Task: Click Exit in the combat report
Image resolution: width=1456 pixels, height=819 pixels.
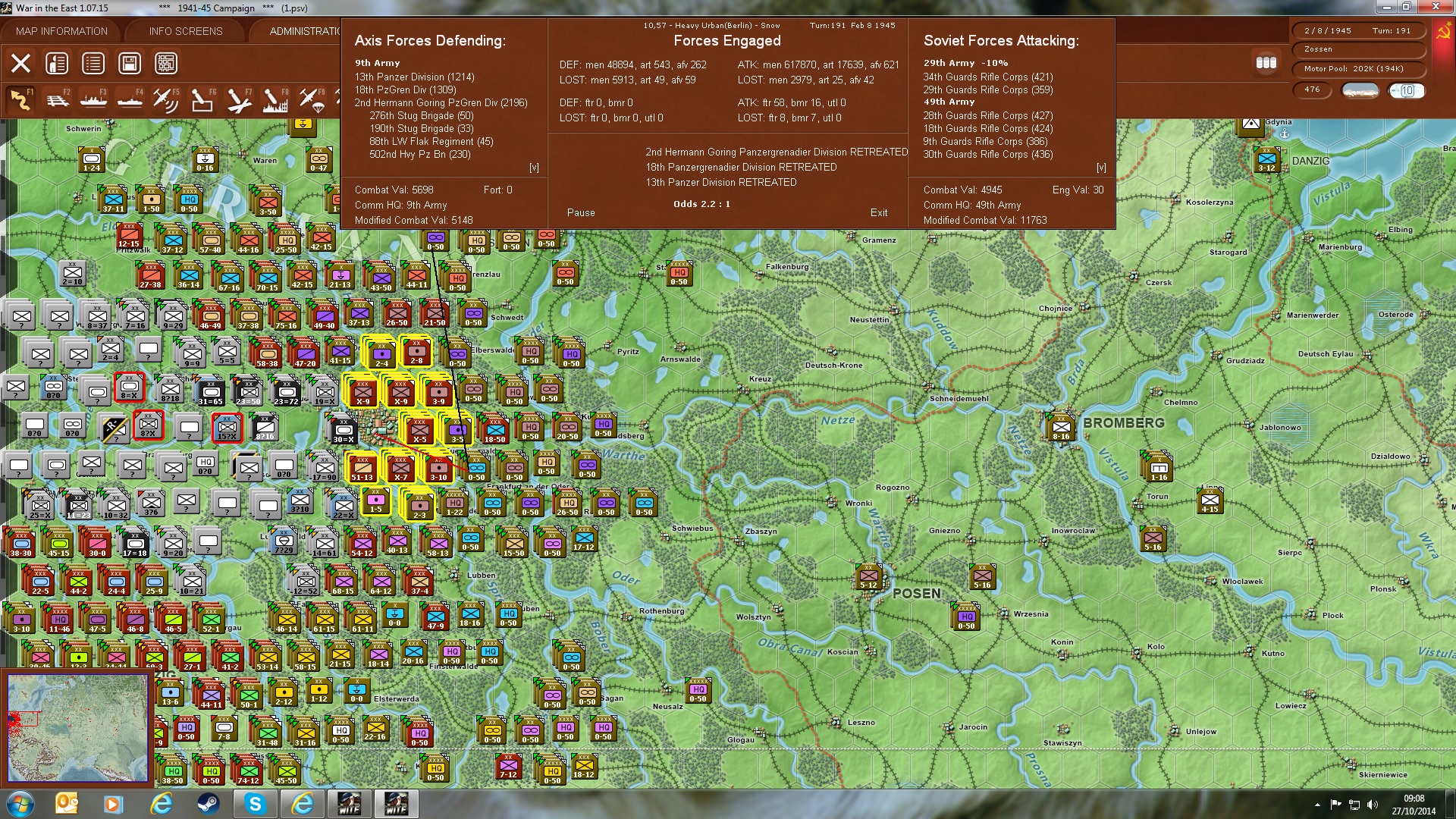Action: 879,213
